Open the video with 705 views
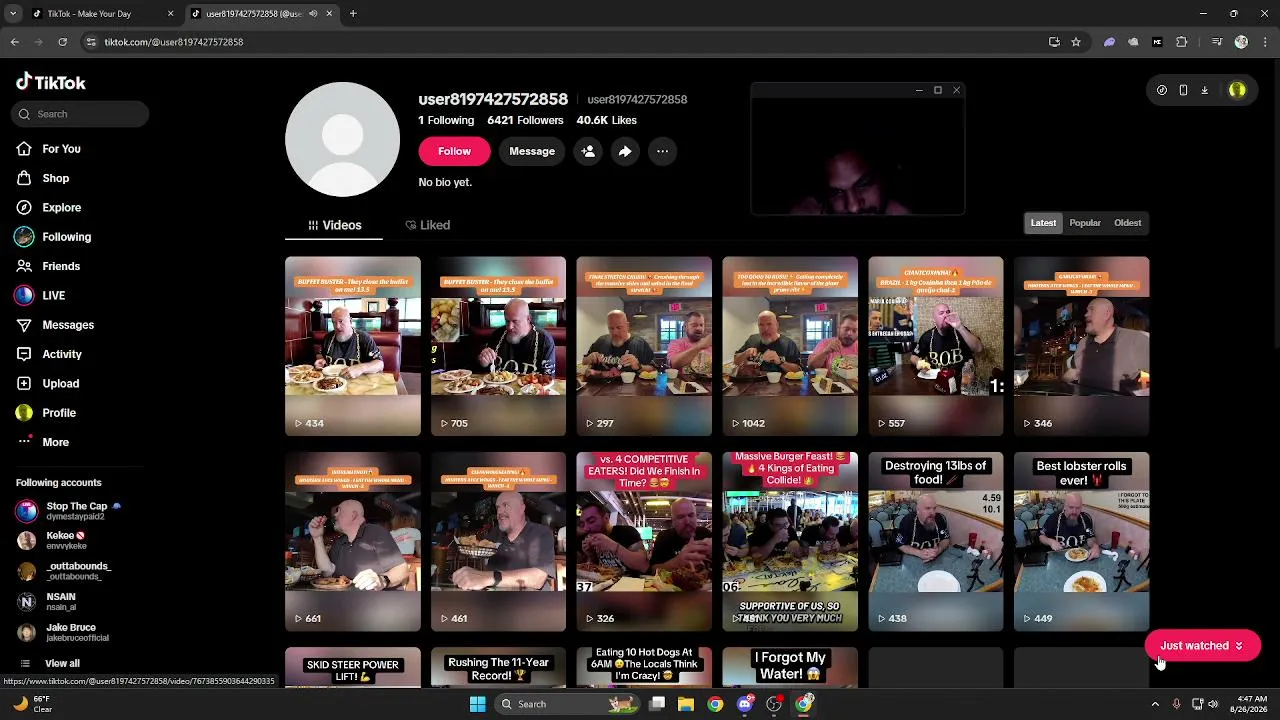The height and width of the screenshot is (720, 1280). click(498, 346)
